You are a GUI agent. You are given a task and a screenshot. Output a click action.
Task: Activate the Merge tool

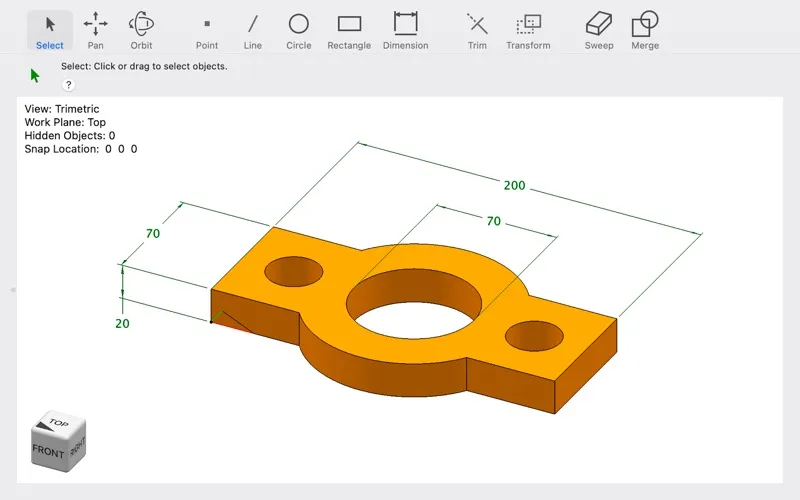point(645,31)
